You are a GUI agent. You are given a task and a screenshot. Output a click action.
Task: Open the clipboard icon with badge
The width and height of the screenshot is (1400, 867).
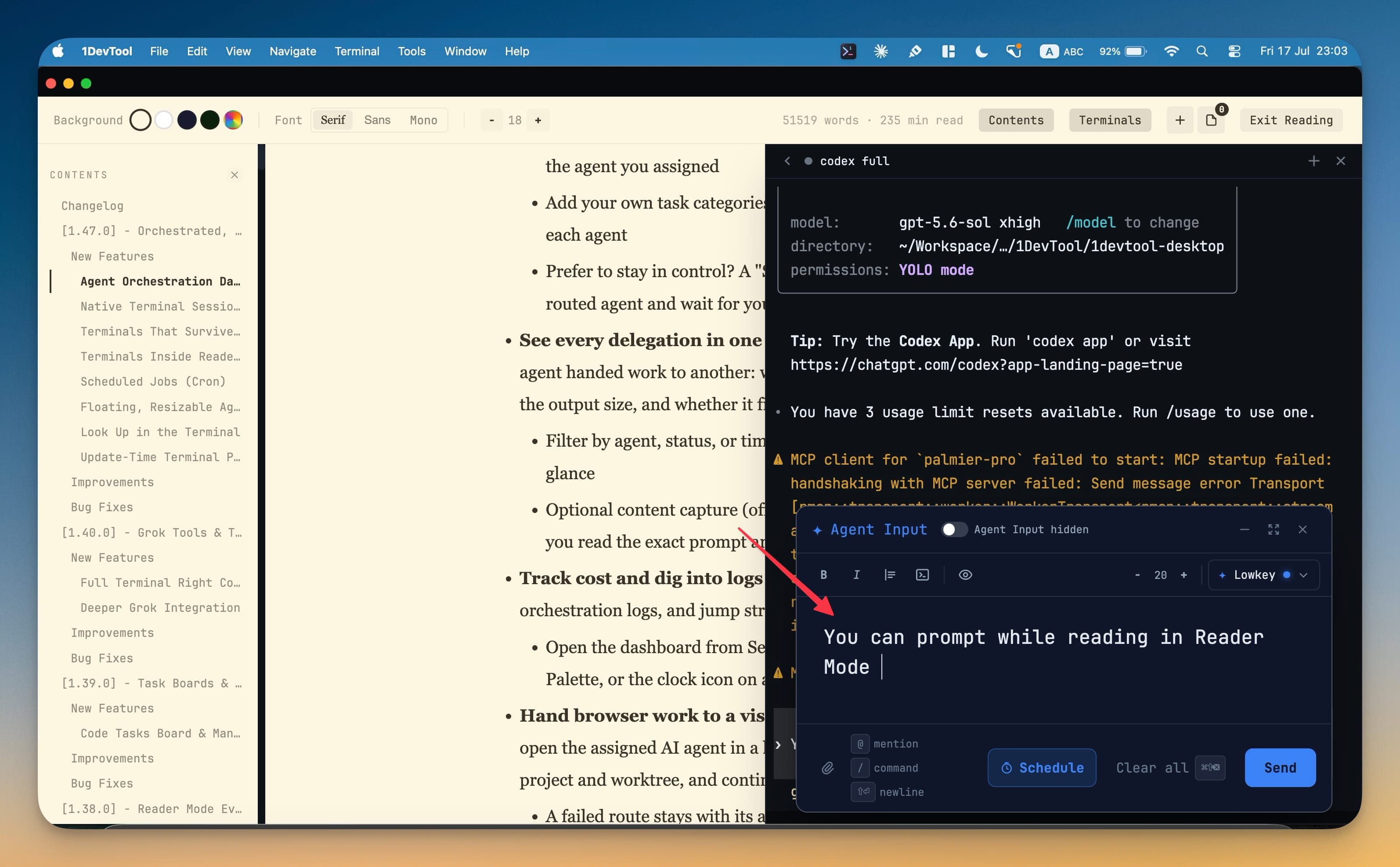pyautogui.click(x=1211, y=120)
